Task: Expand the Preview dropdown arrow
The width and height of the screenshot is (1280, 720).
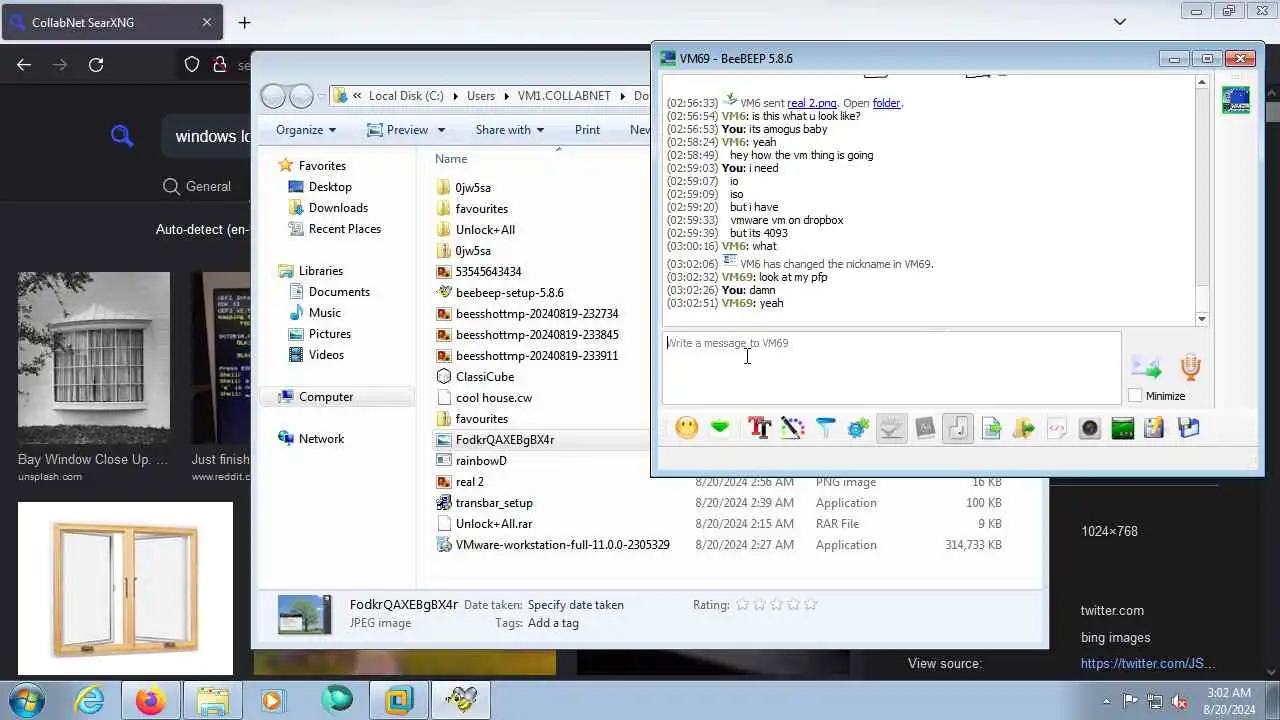Action: pyautogui.click(x=441, y=130)
